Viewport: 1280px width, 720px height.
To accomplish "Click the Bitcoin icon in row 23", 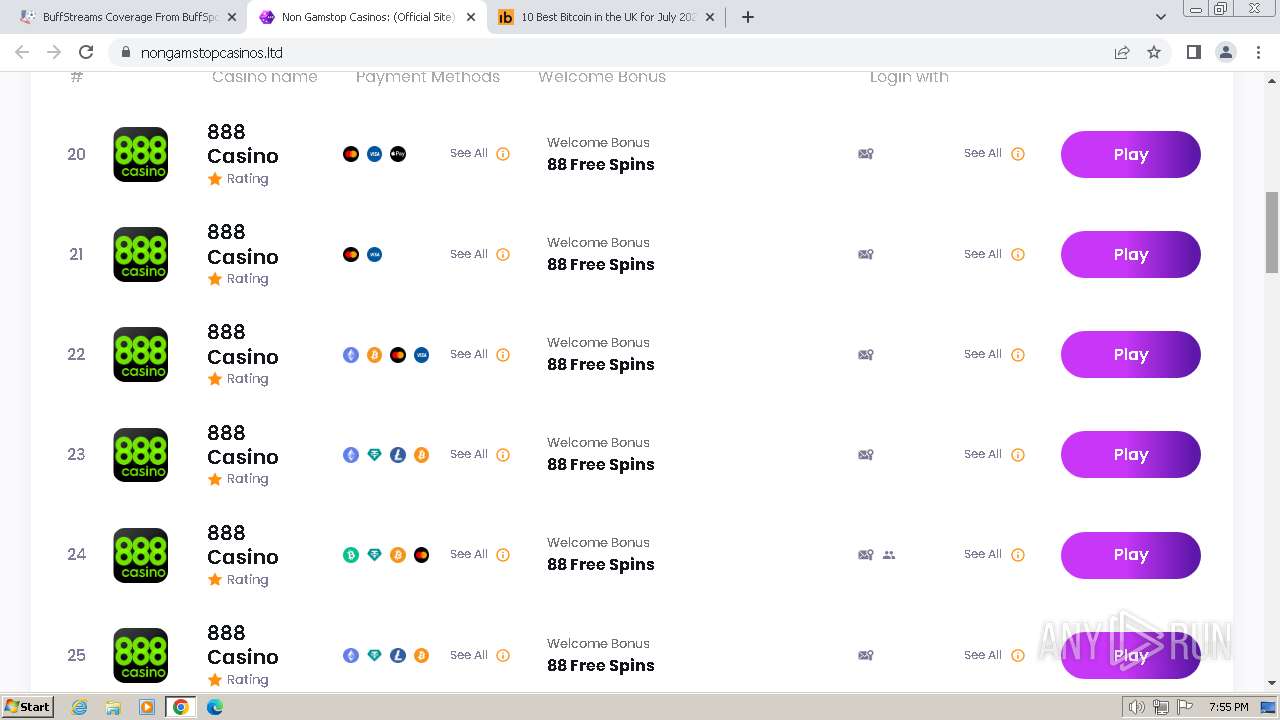I will click(421, 454).
